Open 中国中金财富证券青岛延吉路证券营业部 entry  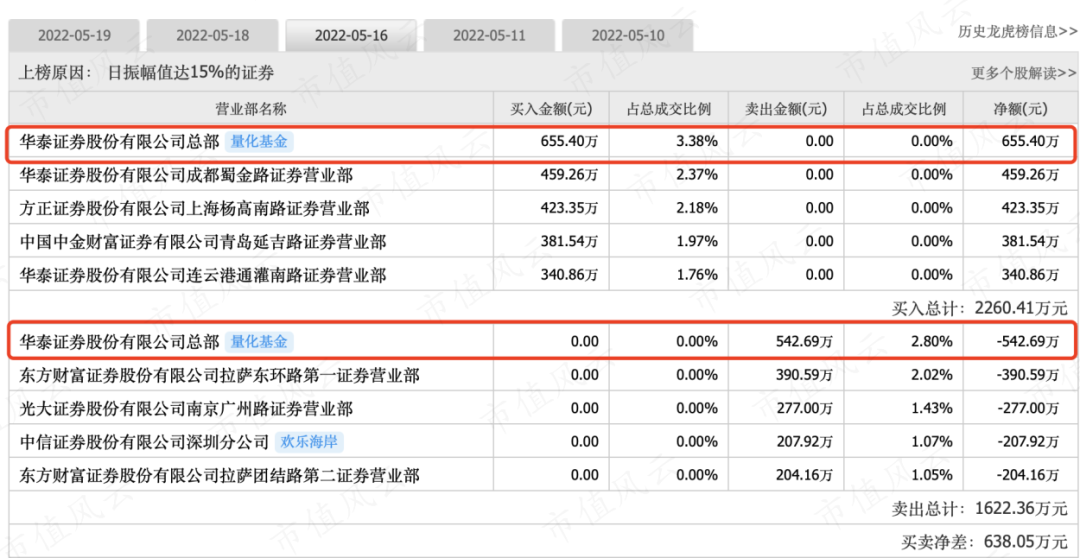[x=203, y=242]
